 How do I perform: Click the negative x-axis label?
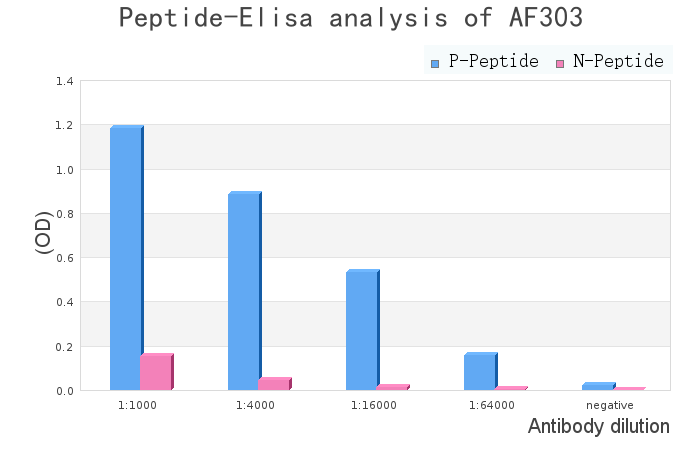(610, 405)
